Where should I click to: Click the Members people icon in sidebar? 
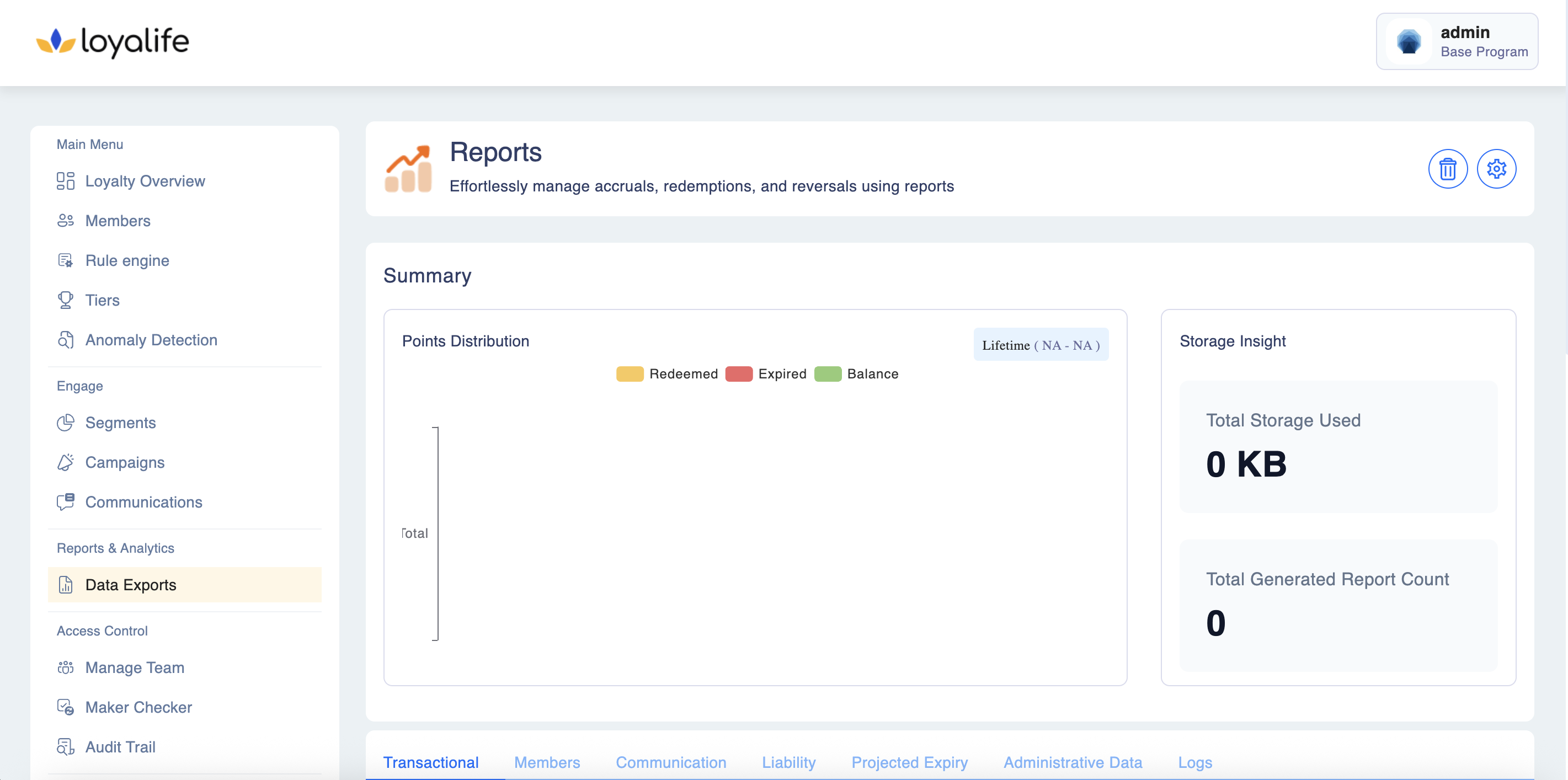click(x=65, y=221)
